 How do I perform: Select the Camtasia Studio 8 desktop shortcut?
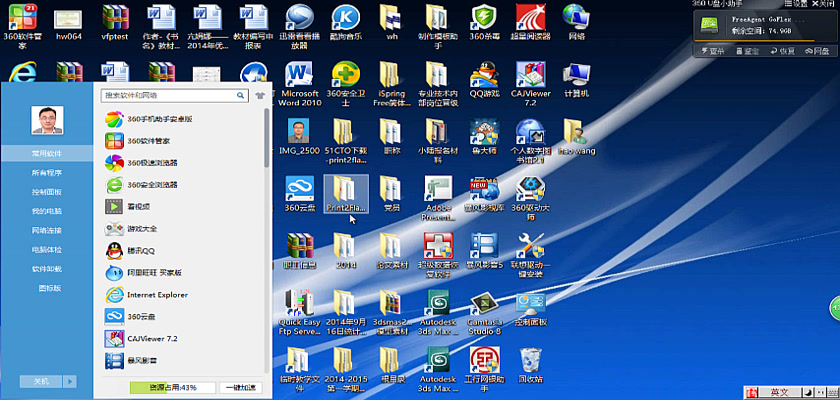(x=484, y=313)
